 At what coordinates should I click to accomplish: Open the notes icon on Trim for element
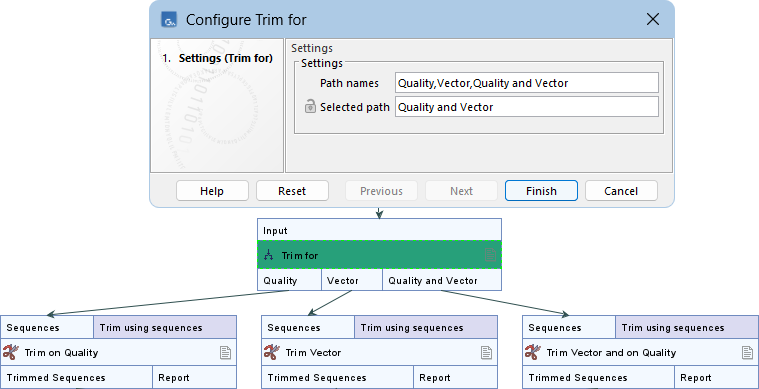point(490,254)
